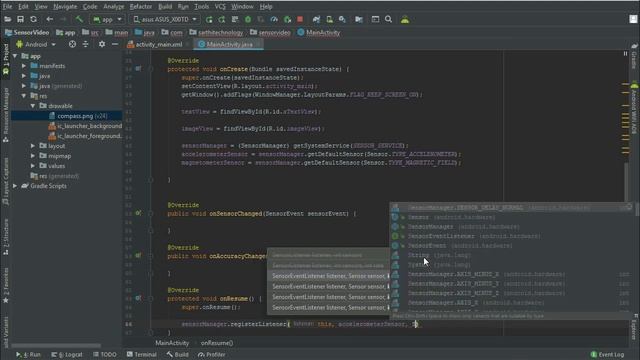Switch to MainActivity.java tab
The image size is (640, 360).
pos(229,44)
